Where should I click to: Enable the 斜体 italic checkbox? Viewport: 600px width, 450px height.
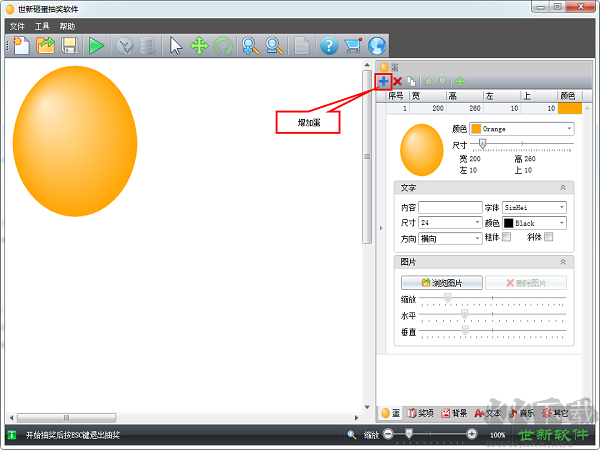click(x=549, y=238)
